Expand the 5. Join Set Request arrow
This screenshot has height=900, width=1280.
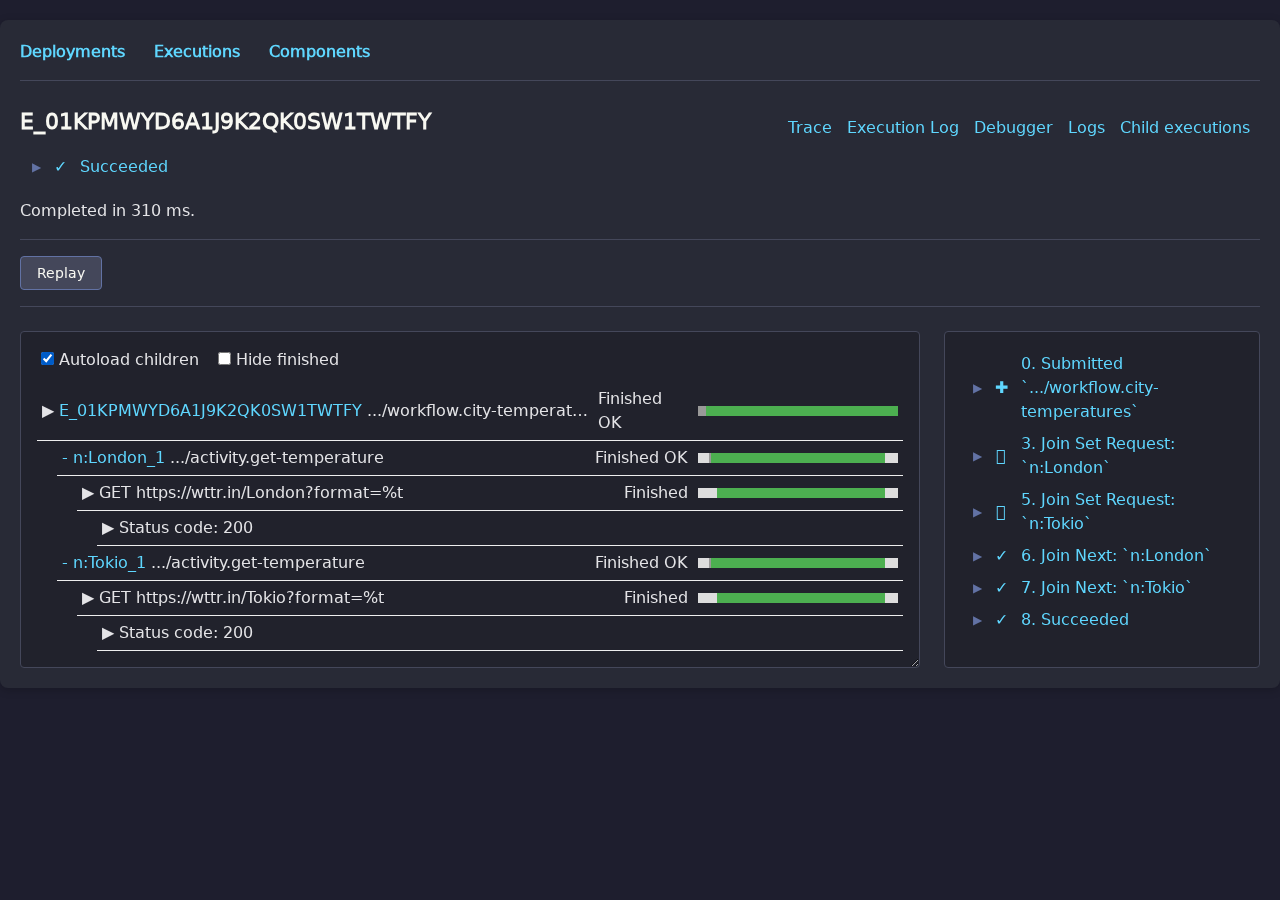click(x=978, y=512)
